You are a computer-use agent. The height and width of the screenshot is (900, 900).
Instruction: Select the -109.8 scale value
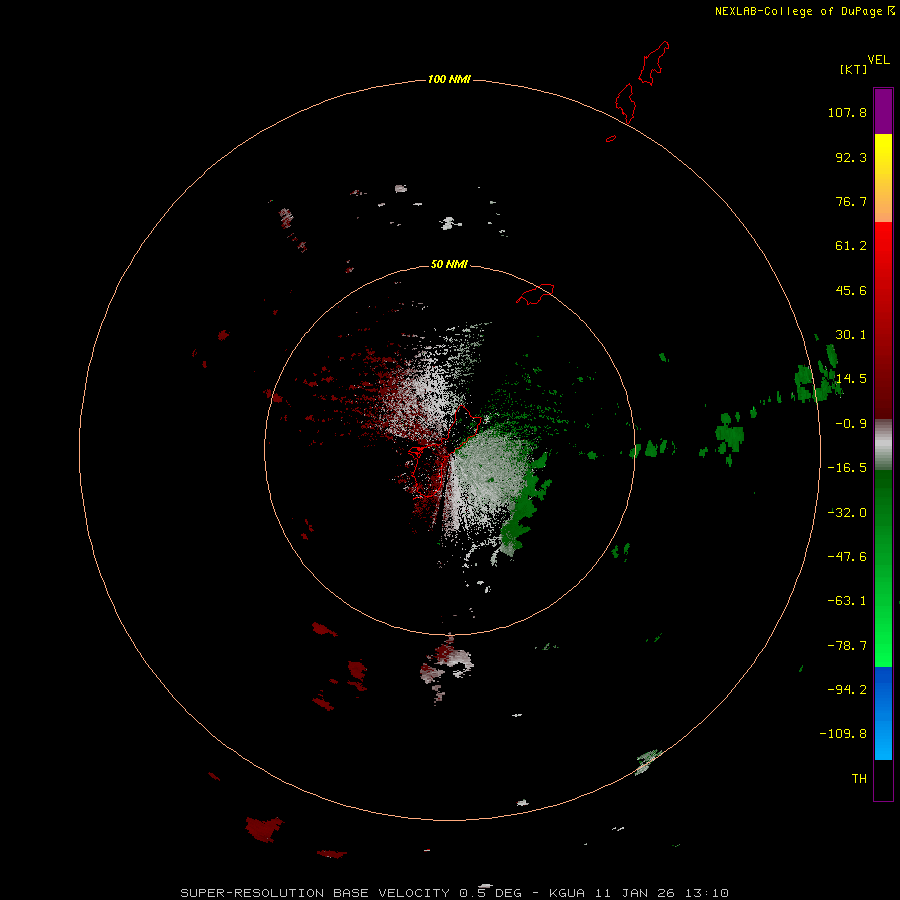843,734
